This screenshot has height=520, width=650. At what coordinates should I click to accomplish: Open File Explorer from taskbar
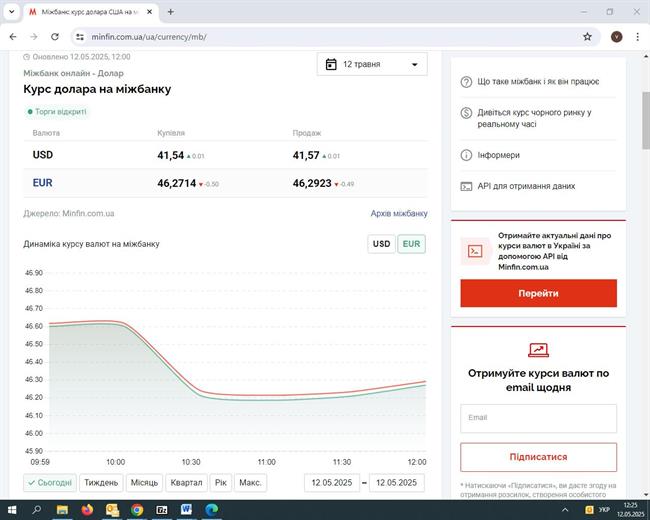click(62, 510)
